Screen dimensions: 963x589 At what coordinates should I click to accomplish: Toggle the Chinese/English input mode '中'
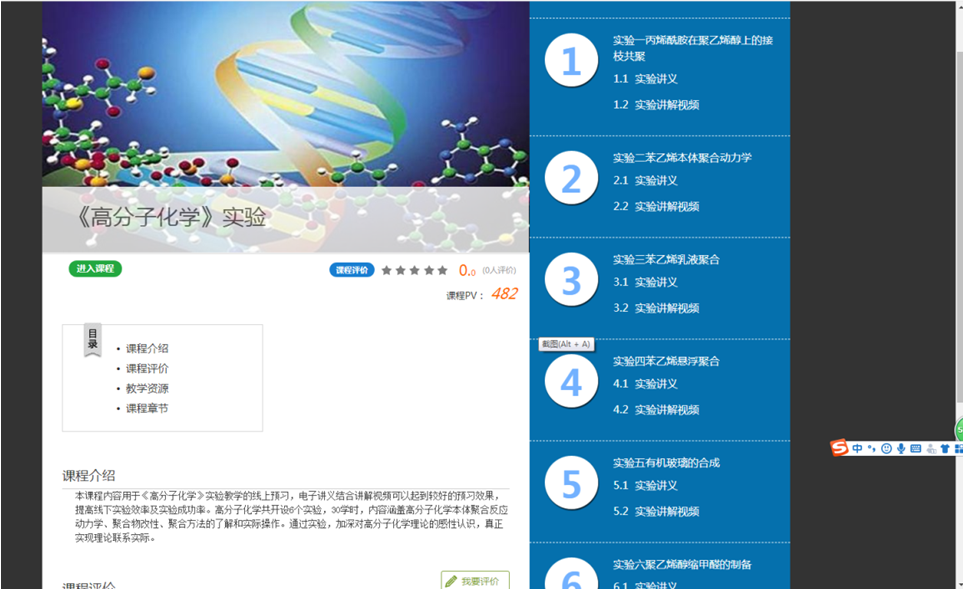tap(858, 449)
